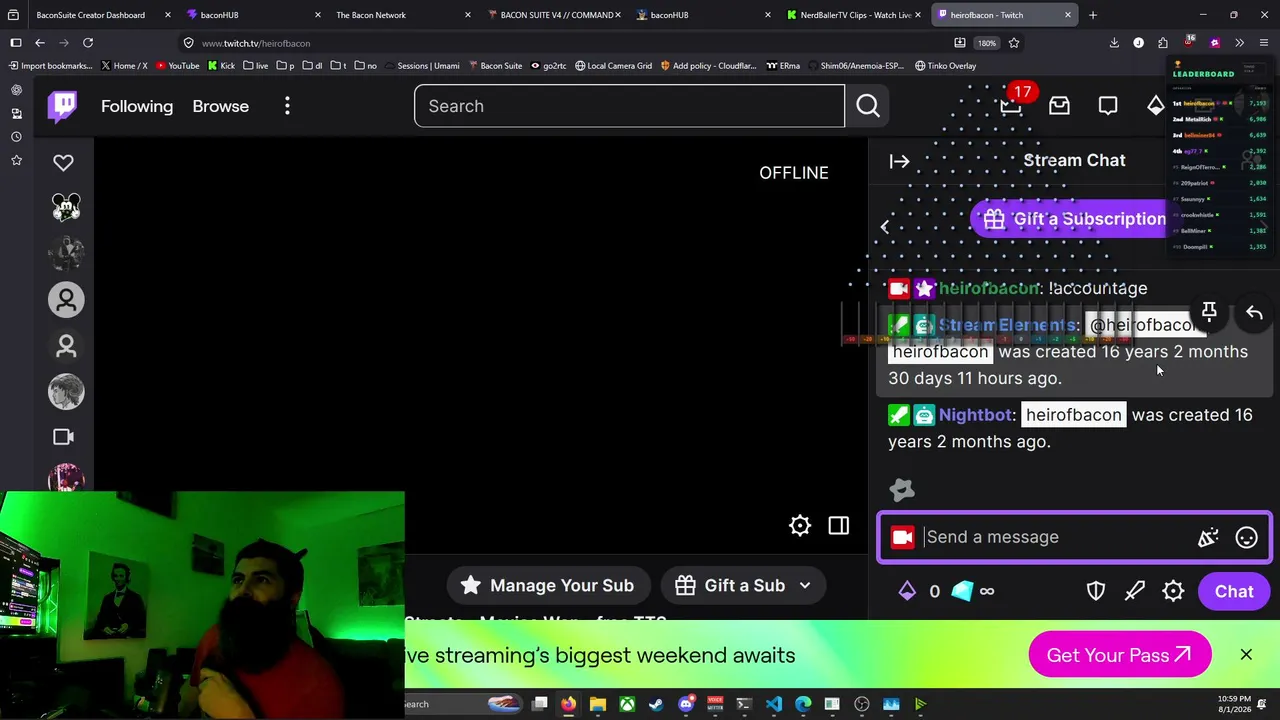The width and height of the screenshot is (1280, 720).
Task: Go back in browser history
Action: pos(40,43)
